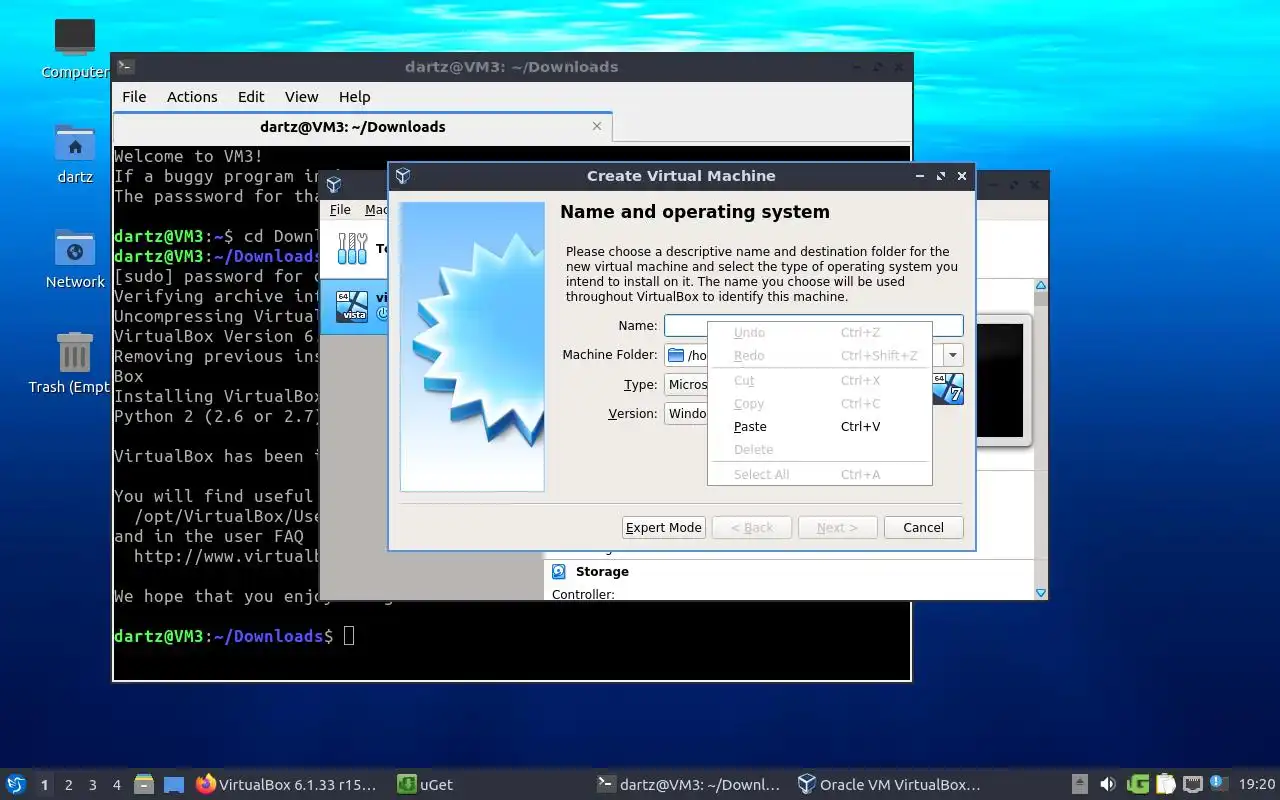Switch to Oracle VM VirtualBox taskbar entry
The height and width of the screenshot is (800, 1280).
coord(889,785)
